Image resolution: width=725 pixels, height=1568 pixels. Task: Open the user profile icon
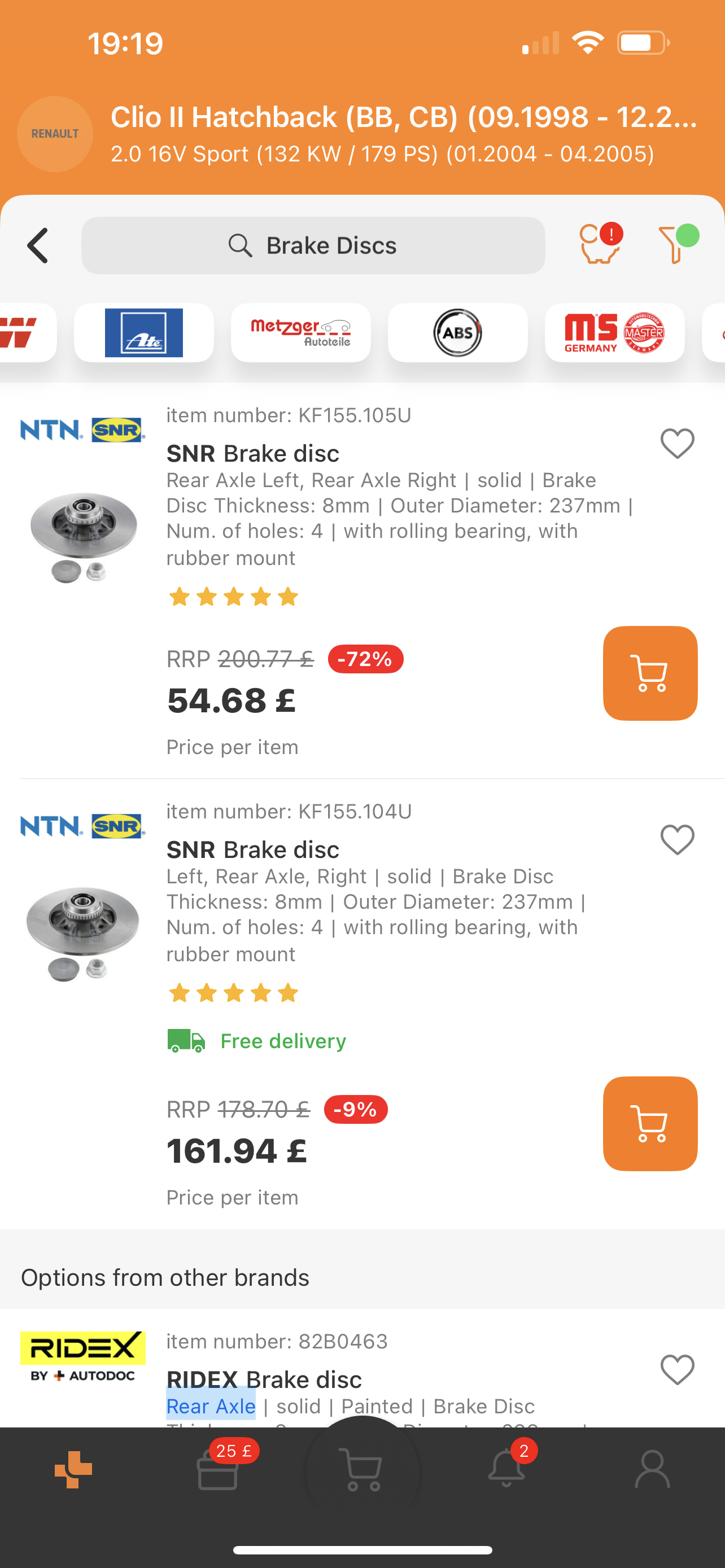[652, 1469]
